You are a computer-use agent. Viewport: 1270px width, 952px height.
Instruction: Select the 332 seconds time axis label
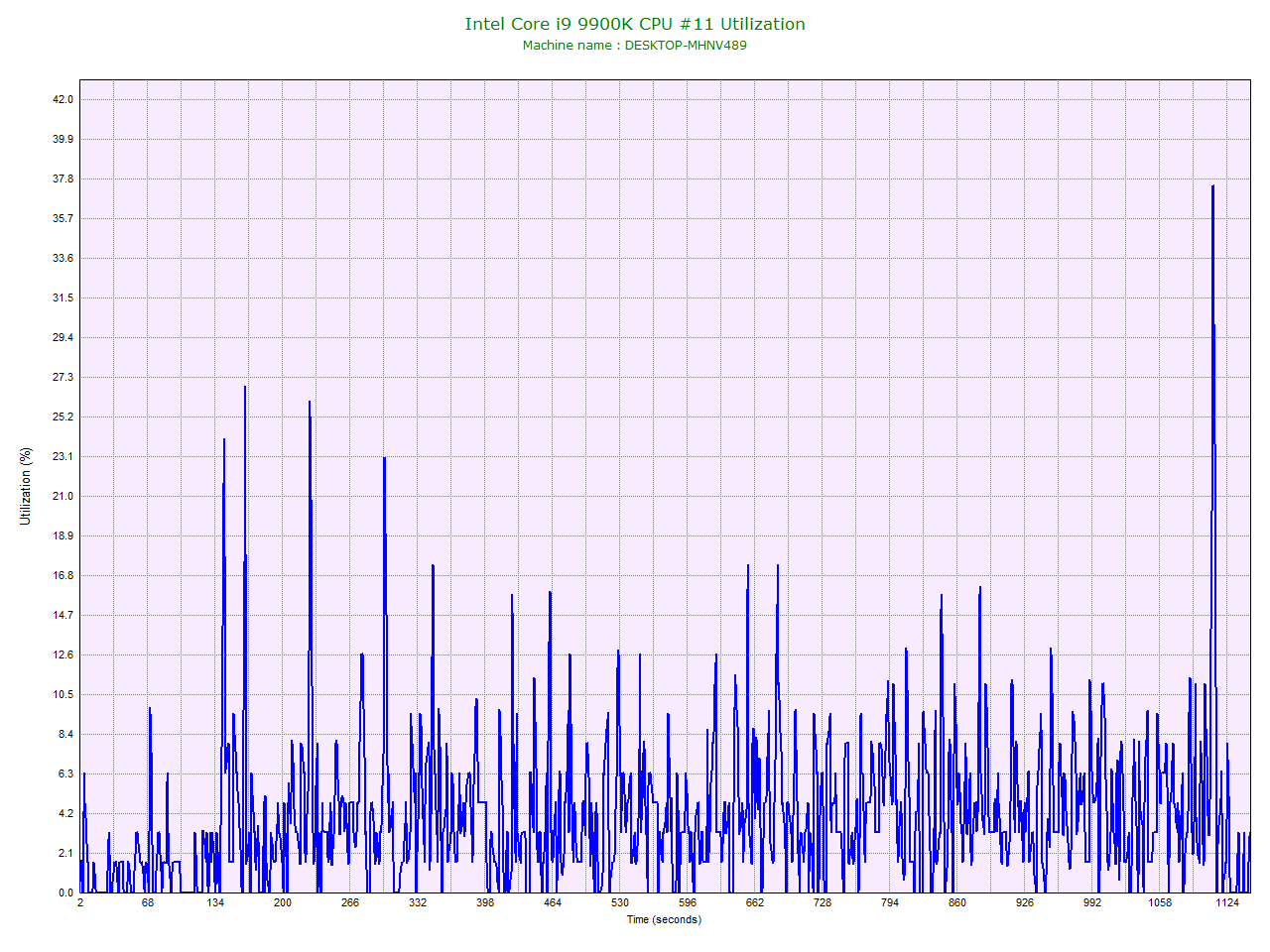418,902
